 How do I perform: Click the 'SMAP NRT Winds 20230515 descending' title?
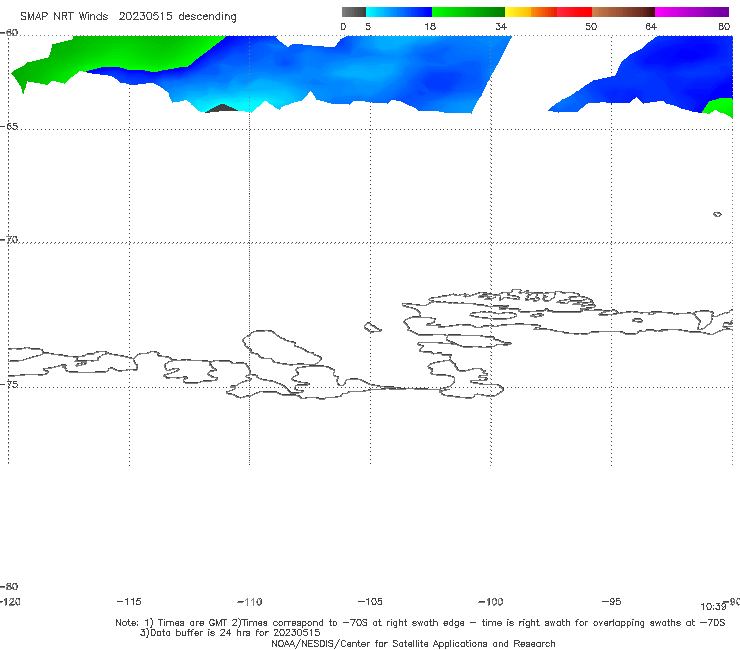coord(128,17)
